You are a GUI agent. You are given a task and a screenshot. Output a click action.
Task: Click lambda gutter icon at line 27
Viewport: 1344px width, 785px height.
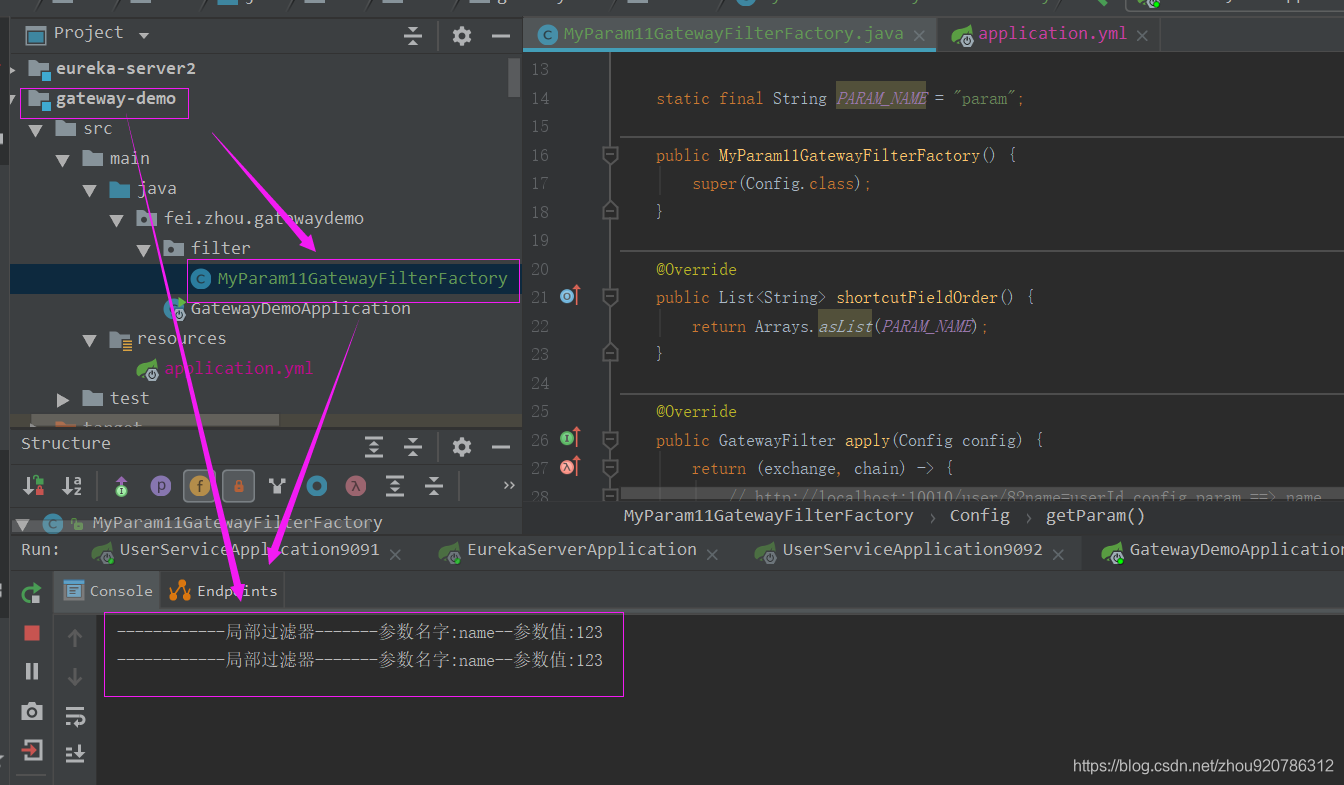570,466
